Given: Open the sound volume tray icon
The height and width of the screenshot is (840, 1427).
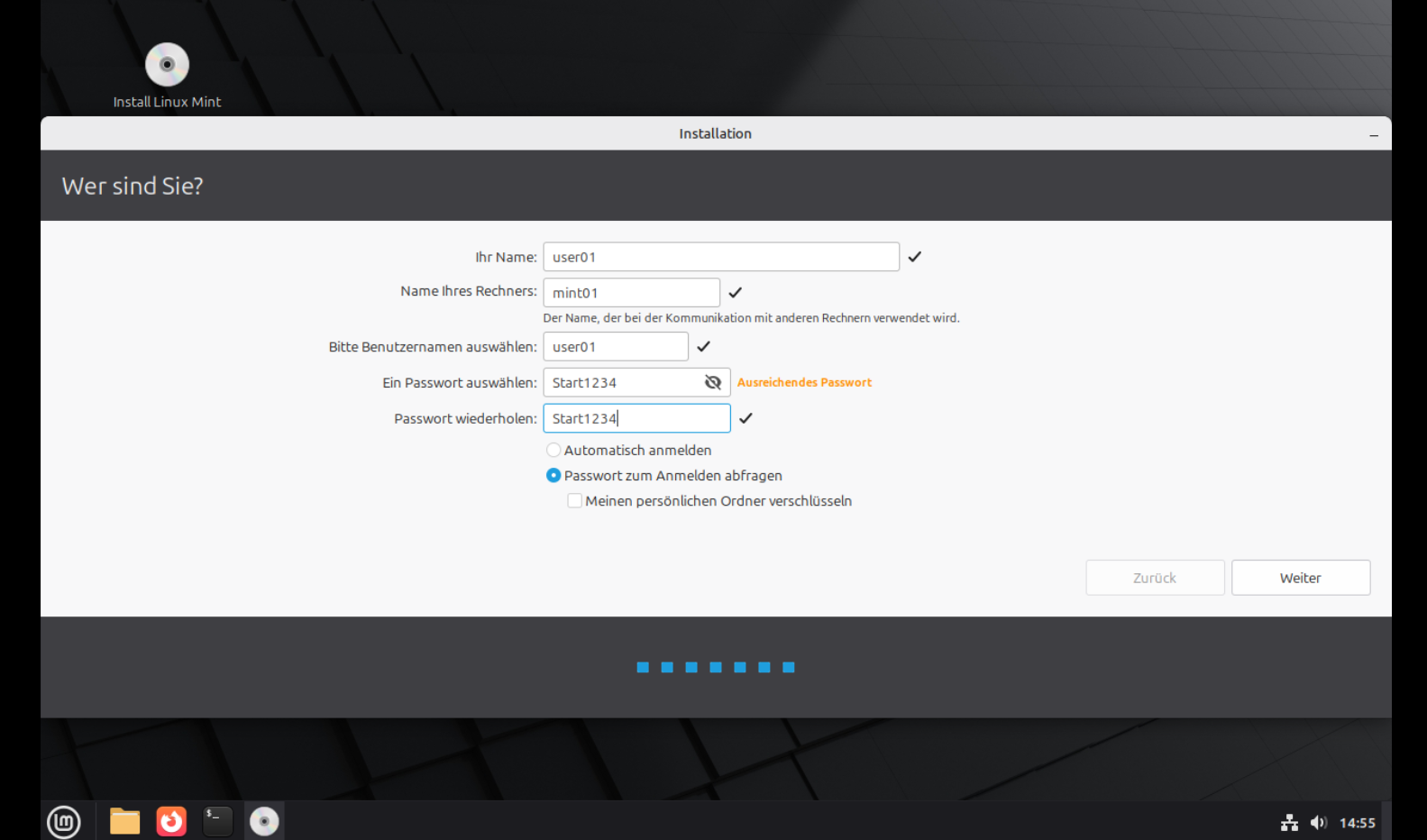Looking at the screenshot, I should pos(1318,822).
